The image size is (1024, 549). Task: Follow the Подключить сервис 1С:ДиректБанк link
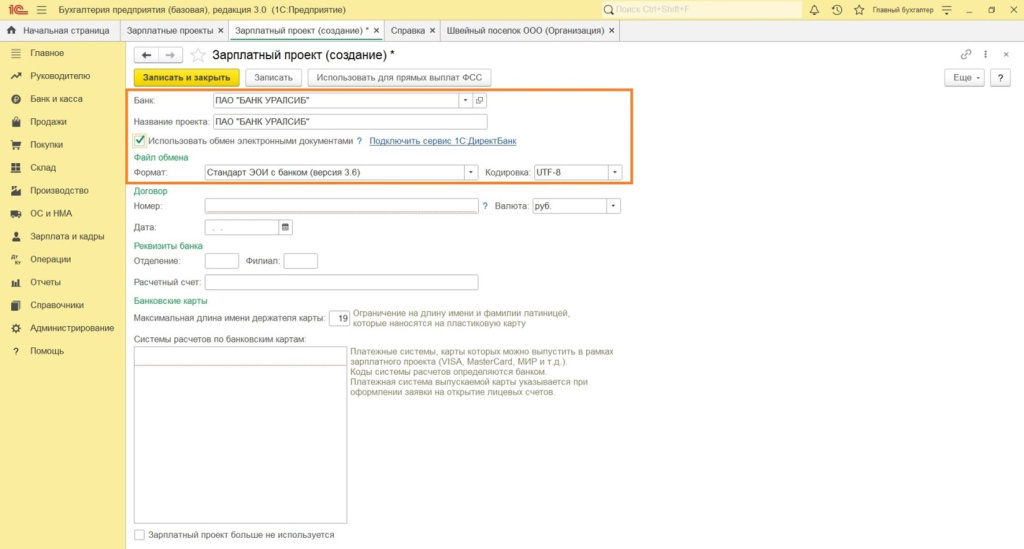(442, 141)
